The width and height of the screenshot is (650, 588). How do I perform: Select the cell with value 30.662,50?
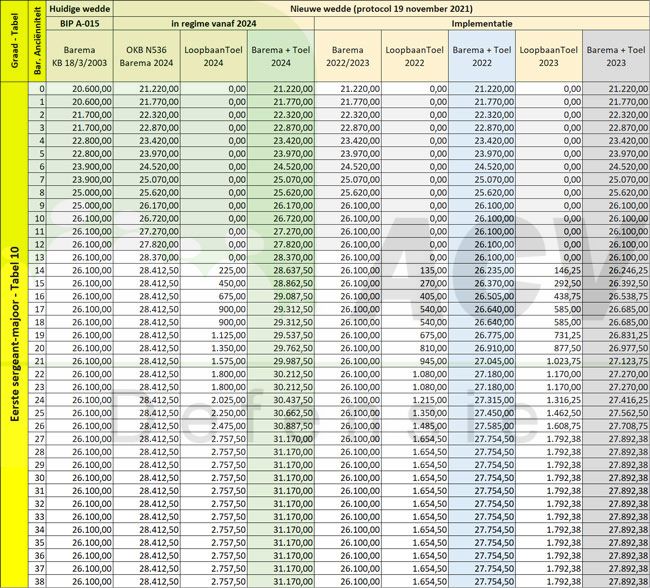281,413
